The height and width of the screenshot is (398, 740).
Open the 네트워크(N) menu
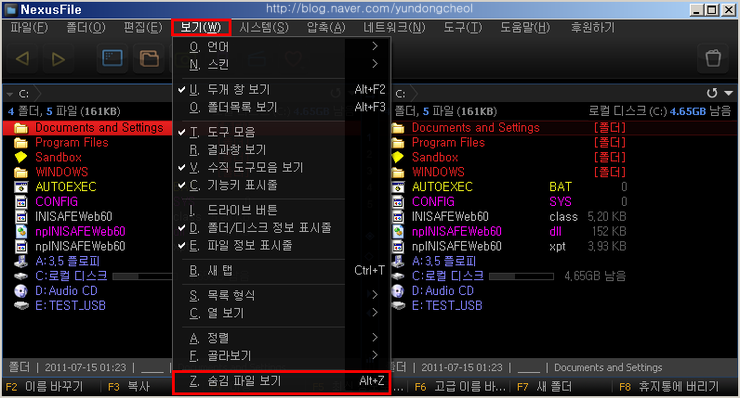tap(394, 27)
